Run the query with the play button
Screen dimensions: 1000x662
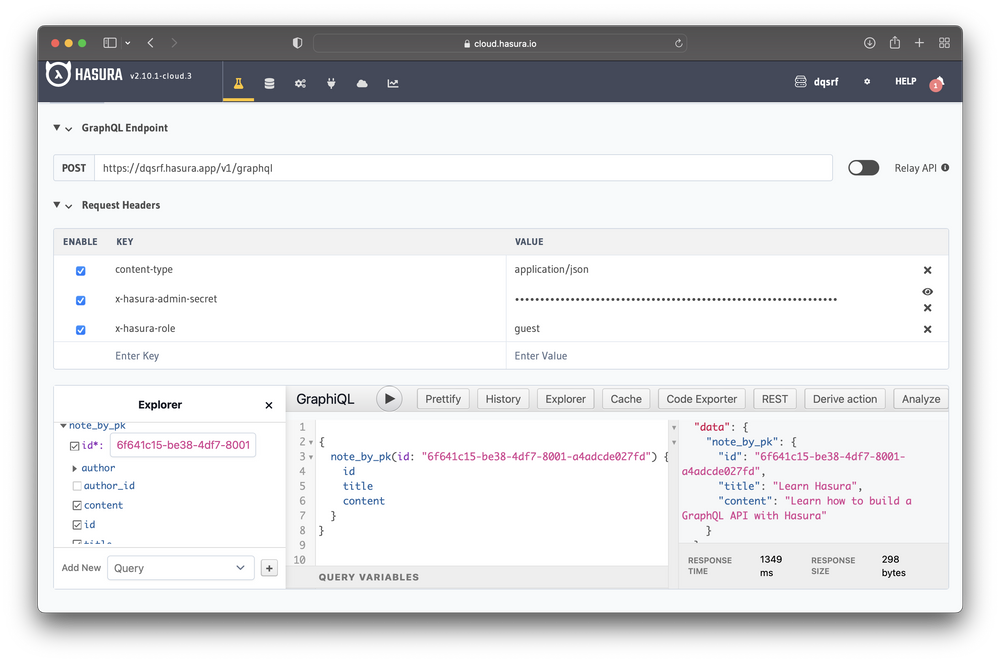coord(389,398)
